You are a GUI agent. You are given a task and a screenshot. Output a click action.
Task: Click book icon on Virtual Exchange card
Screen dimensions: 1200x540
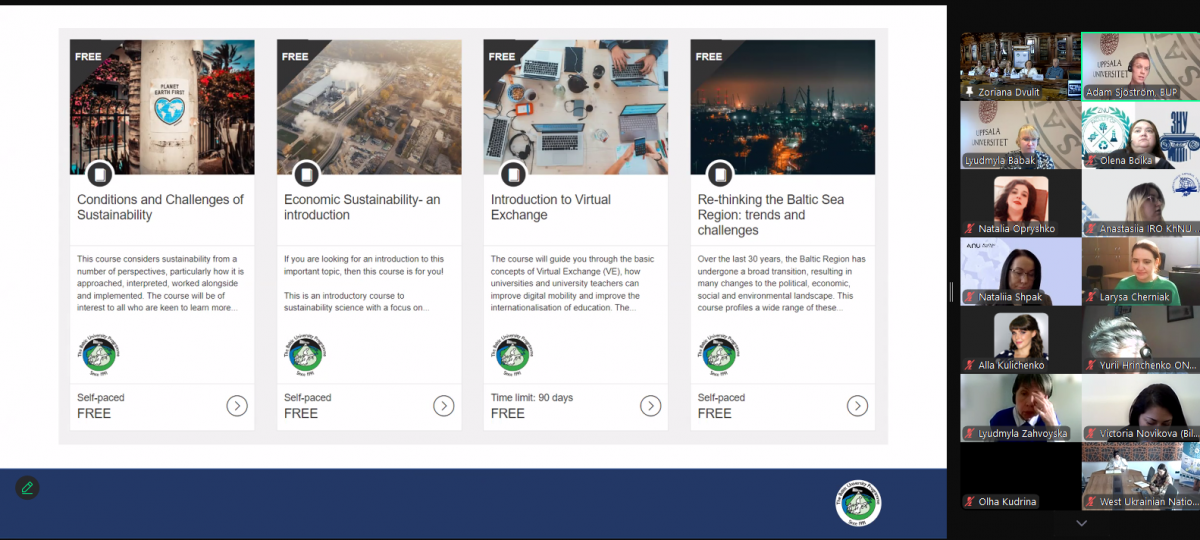point(513,174)
